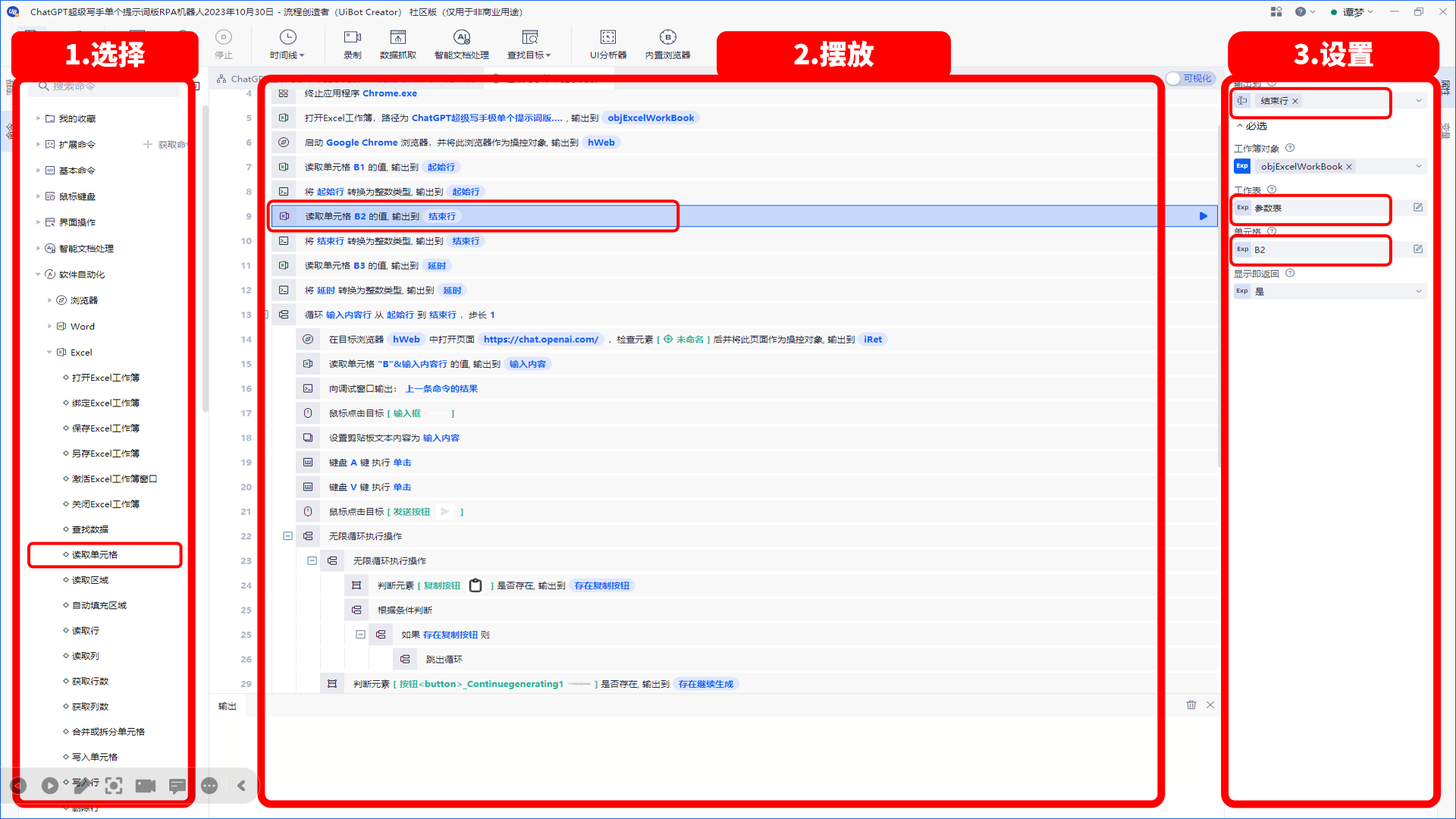Close the 输出 output panel

point(1210,705)
